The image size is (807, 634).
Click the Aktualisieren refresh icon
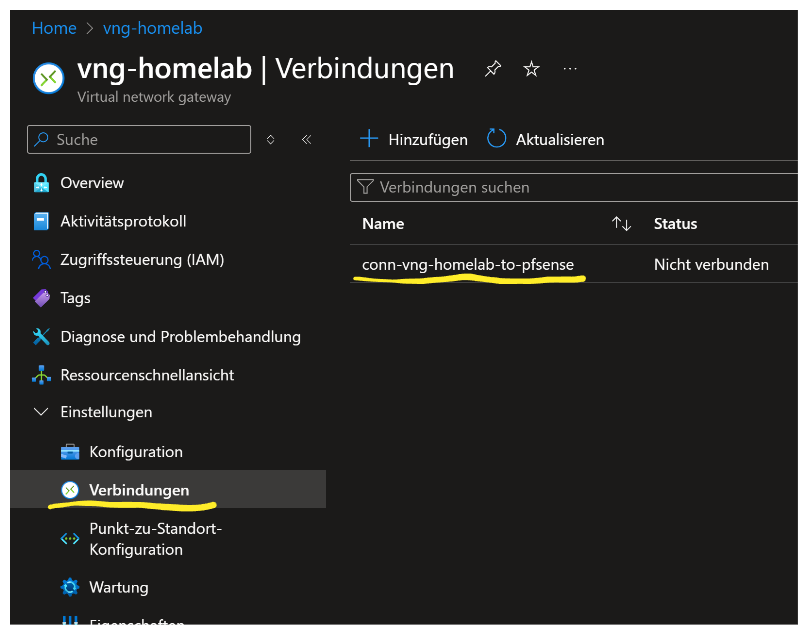click(x=497, y=139)
